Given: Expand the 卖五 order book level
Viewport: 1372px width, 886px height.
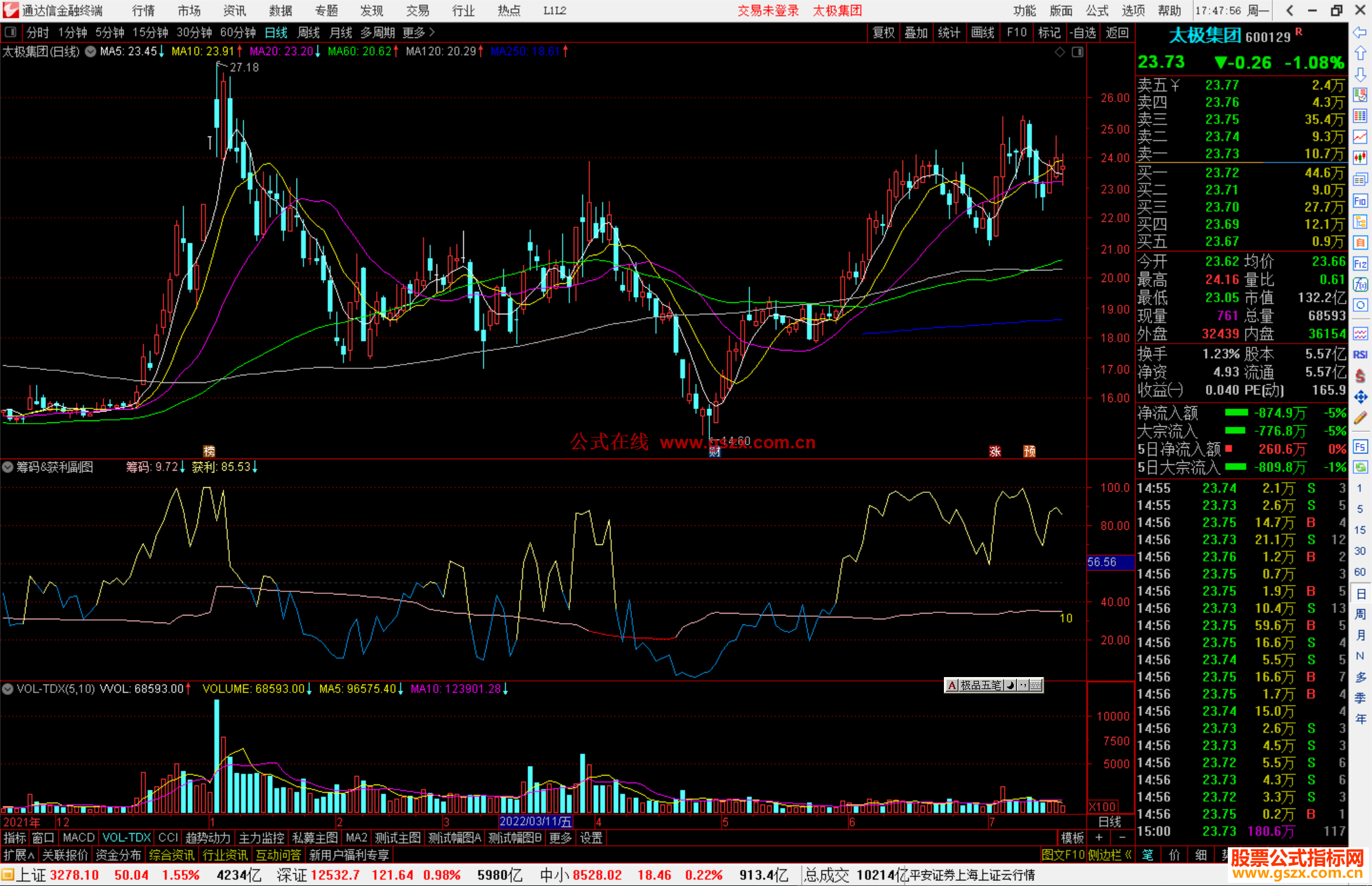Looking at the screenshot, I should 1159,85.
